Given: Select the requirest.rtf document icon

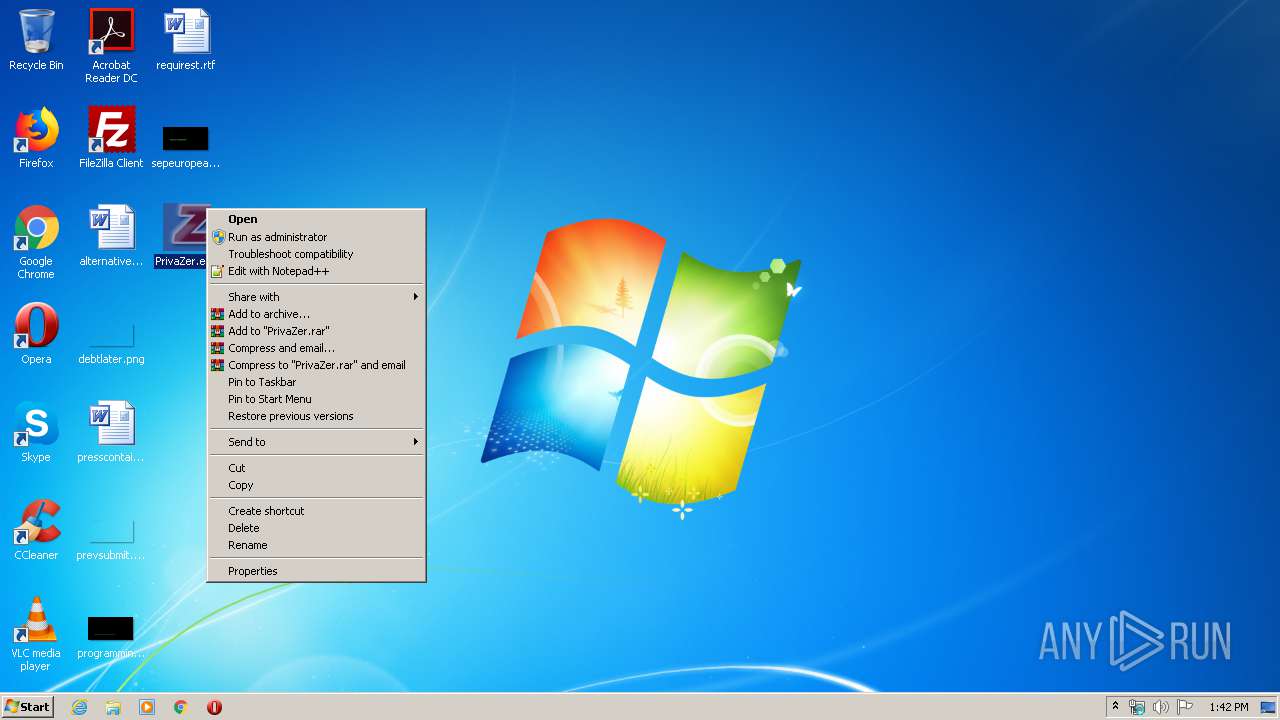Looking at the screenshot, I should click(186, 40).
